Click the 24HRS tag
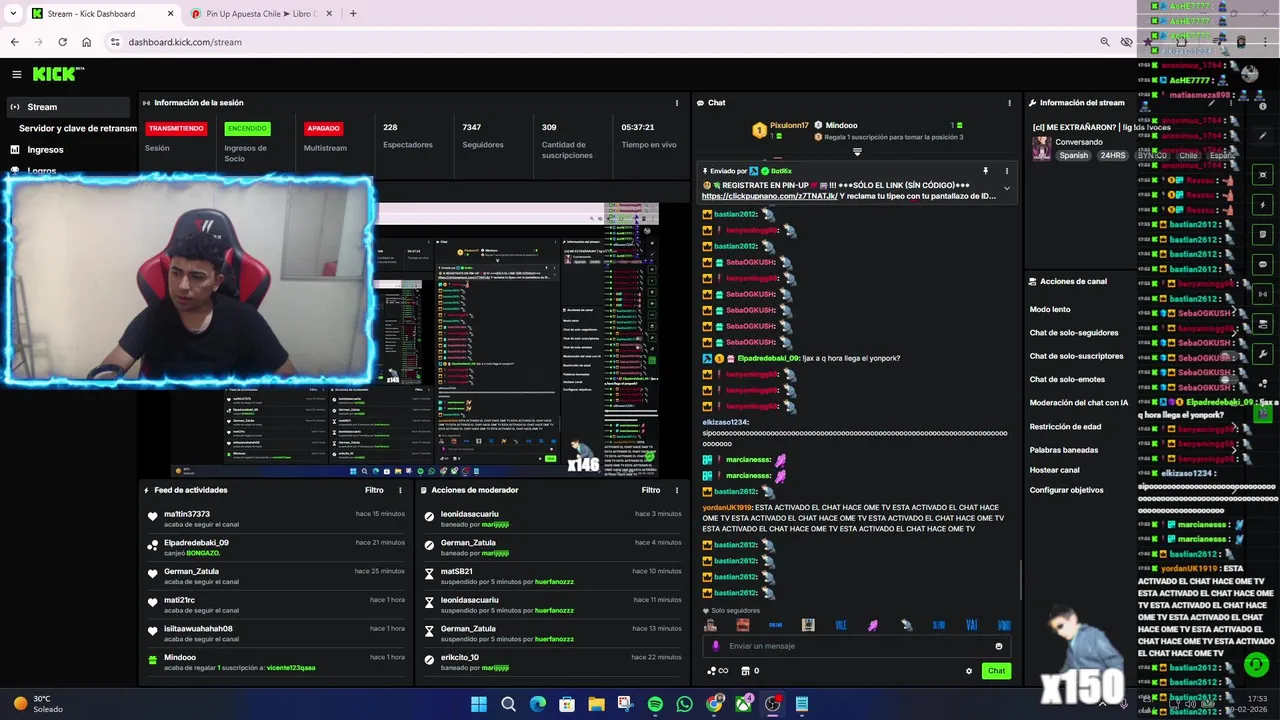This screenshot has width=1280, height=720. click(x=1112, y=156)
